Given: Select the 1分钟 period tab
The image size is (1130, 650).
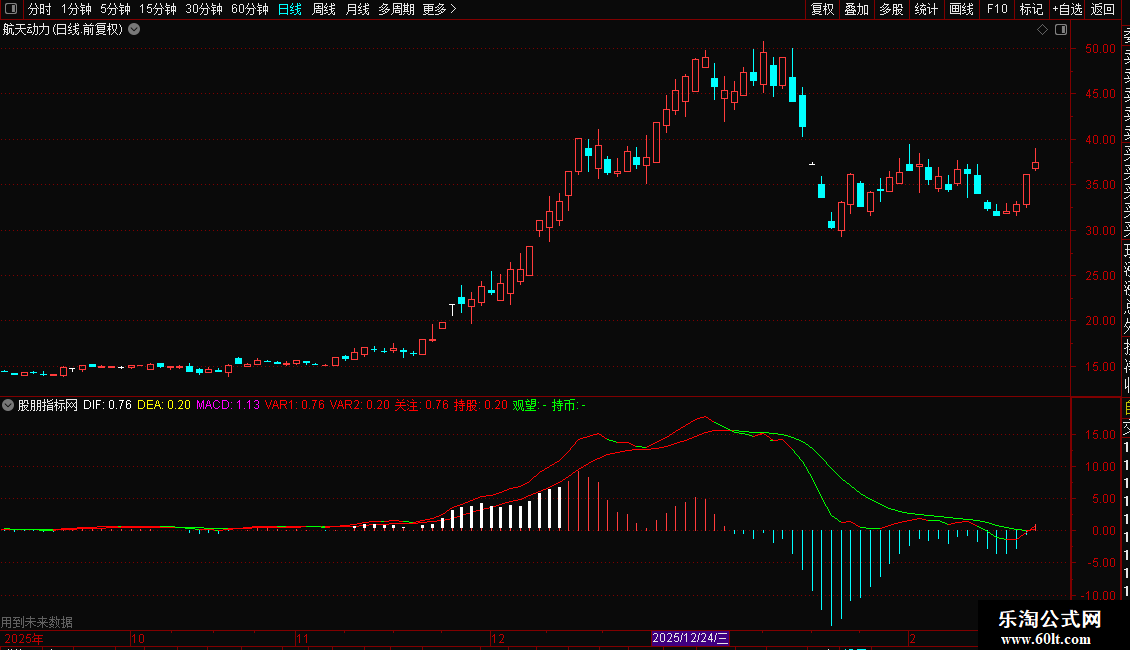Looking at the screenshot, I should (x=76, y=9).
